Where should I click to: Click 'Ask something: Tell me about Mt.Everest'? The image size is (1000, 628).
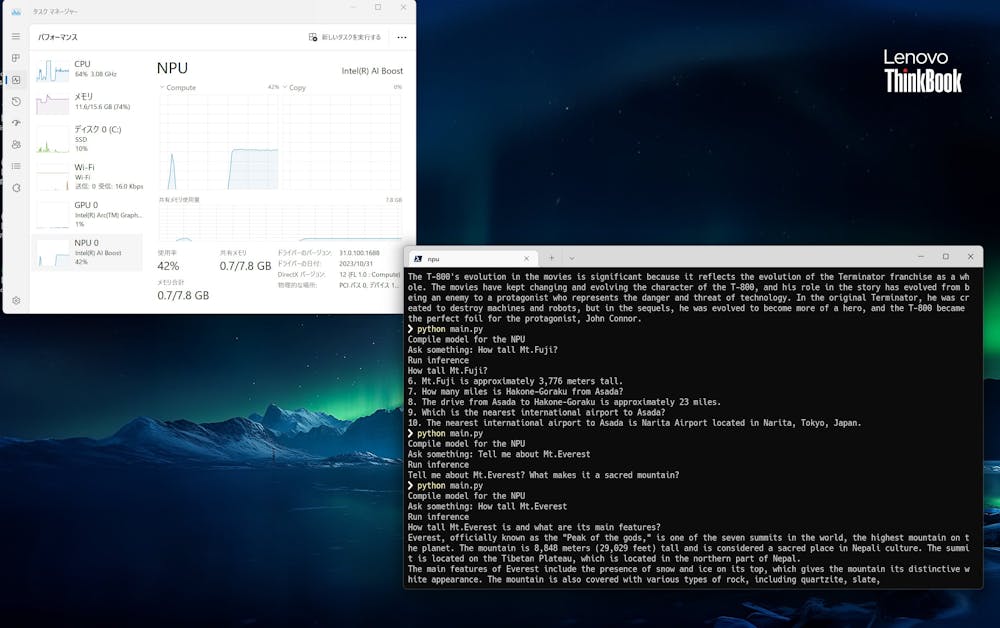click(x=499, y=455)
